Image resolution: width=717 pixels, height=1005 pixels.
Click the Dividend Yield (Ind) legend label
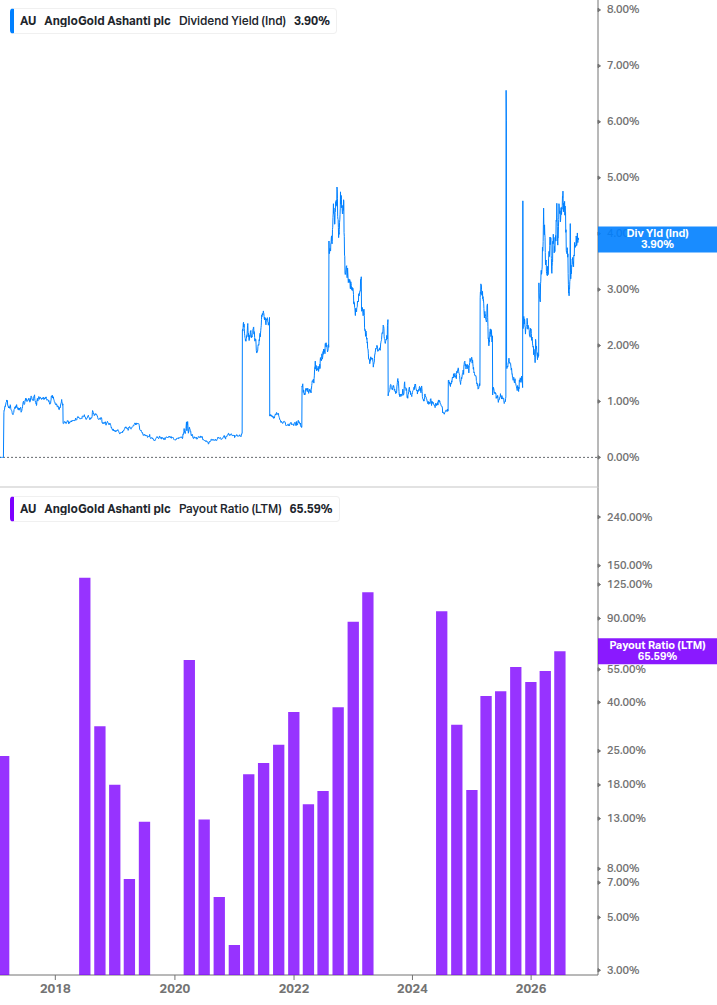pos(232,21)
